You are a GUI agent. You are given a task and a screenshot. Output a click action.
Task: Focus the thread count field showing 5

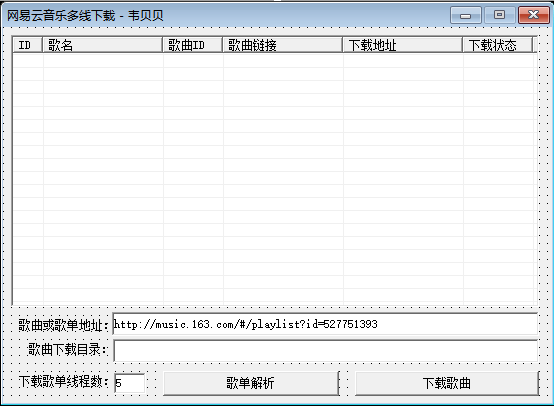tap(129, 383)
